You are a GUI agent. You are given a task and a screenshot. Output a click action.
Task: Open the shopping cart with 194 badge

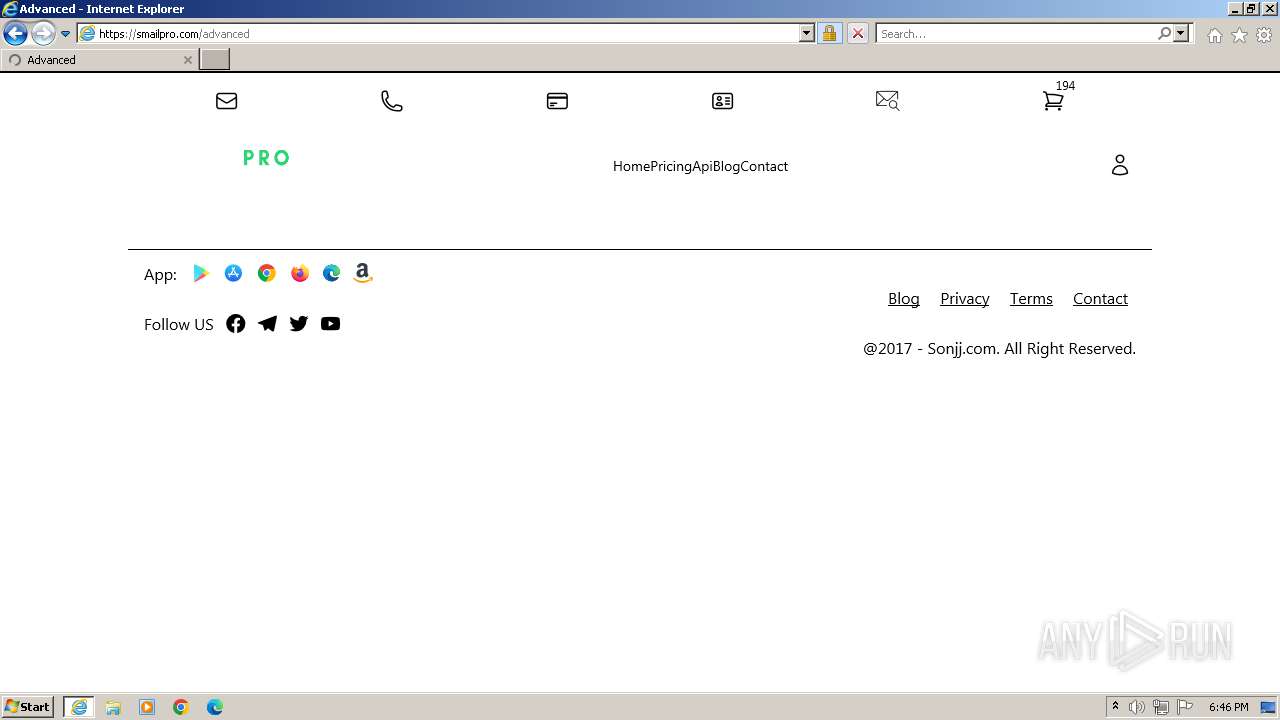click(x=1053, y=101)
